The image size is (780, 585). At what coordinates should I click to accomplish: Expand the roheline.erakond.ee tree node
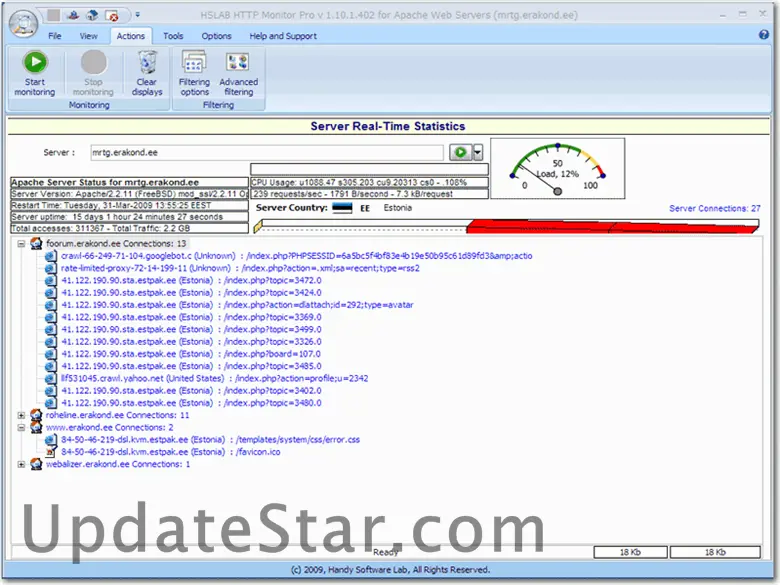(21, 415)
